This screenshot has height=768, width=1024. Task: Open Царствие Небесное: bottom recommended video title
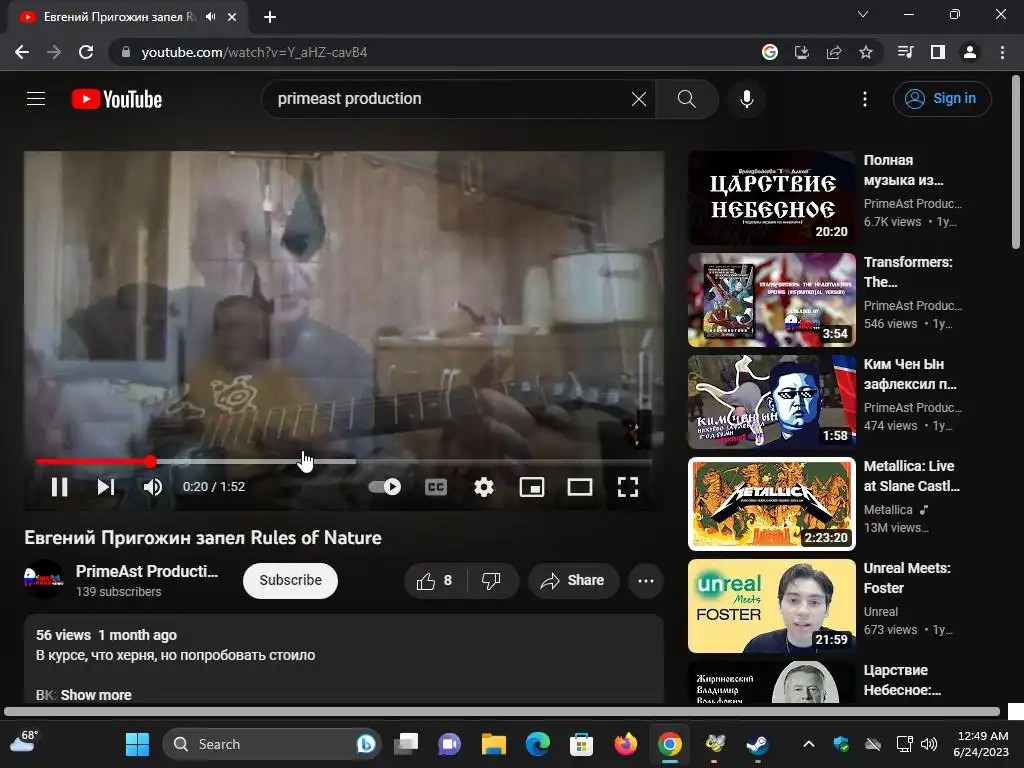click(x=902, y=680)
